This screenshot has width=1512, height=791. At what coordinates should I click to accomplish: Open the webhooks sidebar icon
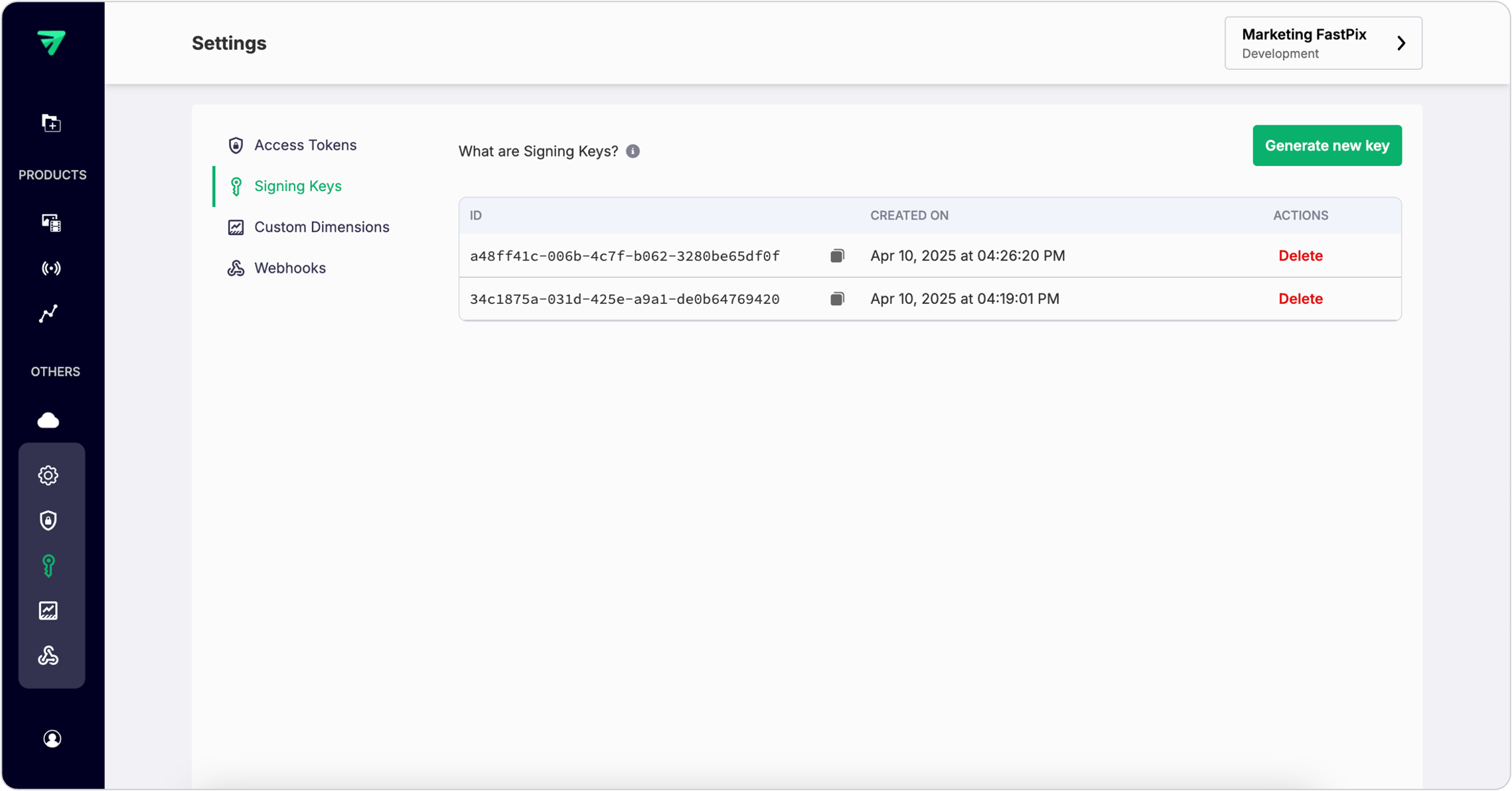(48, 656)
